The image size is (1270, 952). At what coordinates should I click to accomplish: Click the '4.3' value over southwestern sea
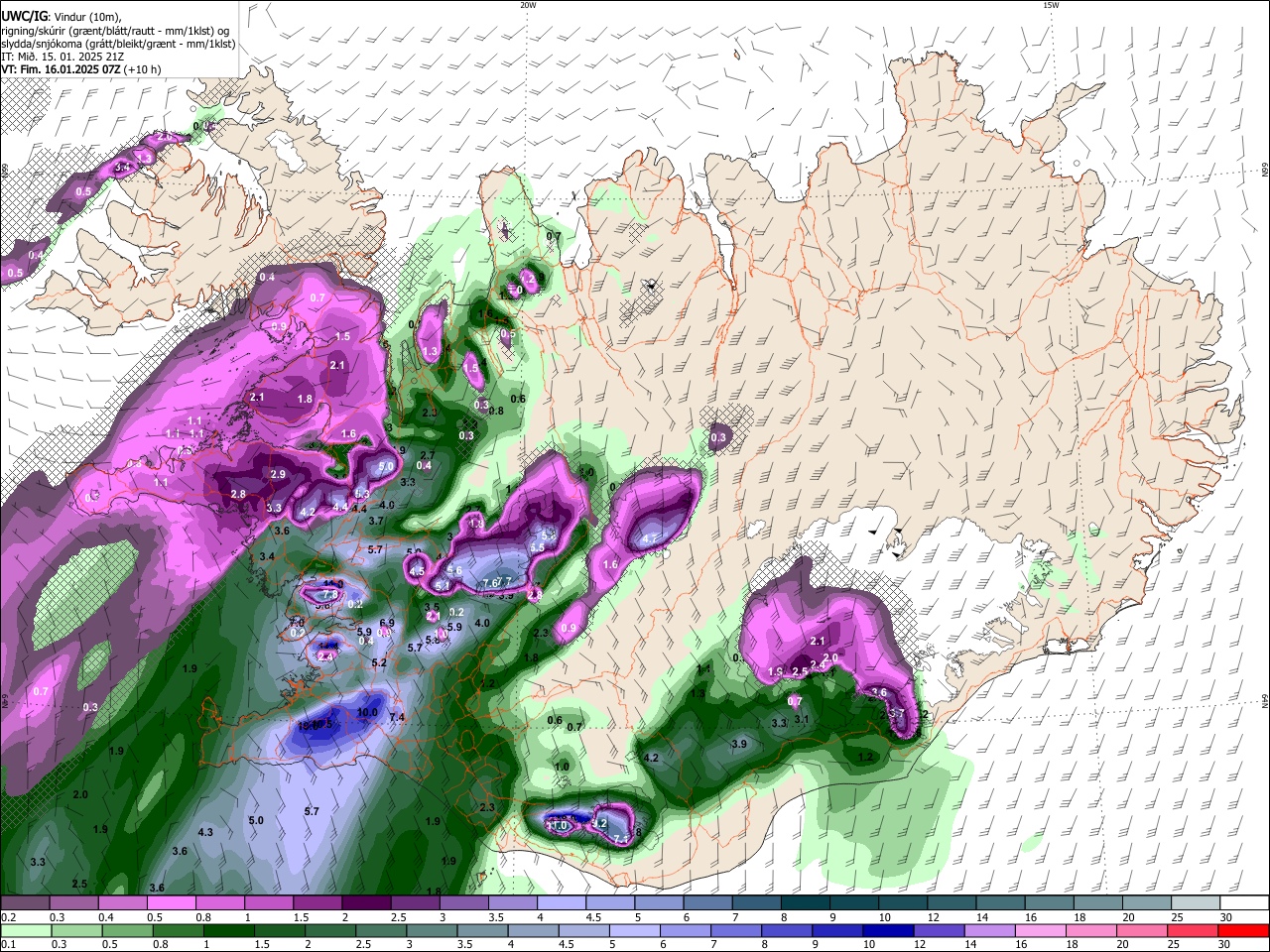[x=205, y=832]
